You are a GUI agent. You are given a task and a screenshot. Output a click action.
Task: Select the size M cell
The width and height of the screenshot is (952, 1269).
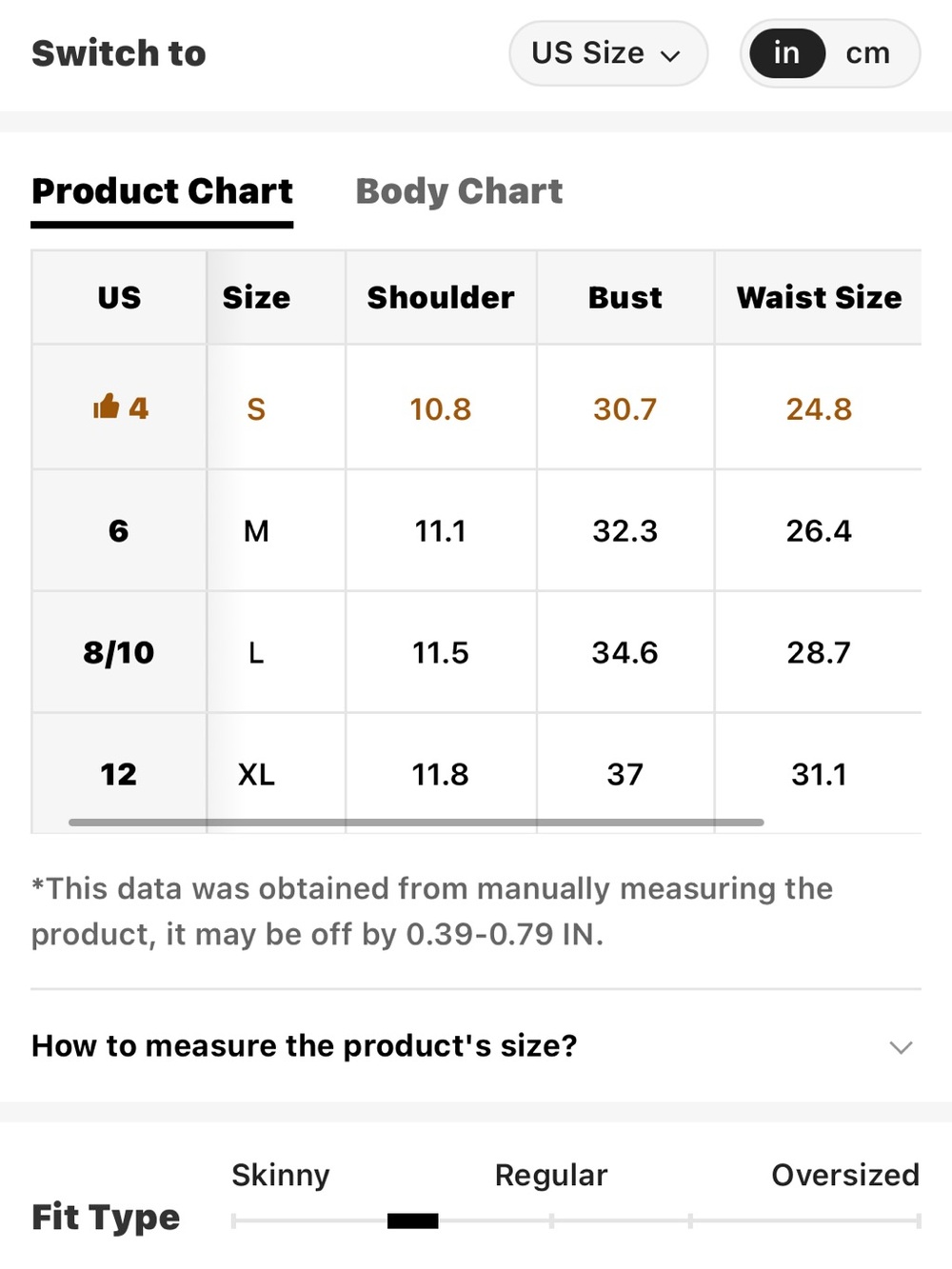point(256,530)
